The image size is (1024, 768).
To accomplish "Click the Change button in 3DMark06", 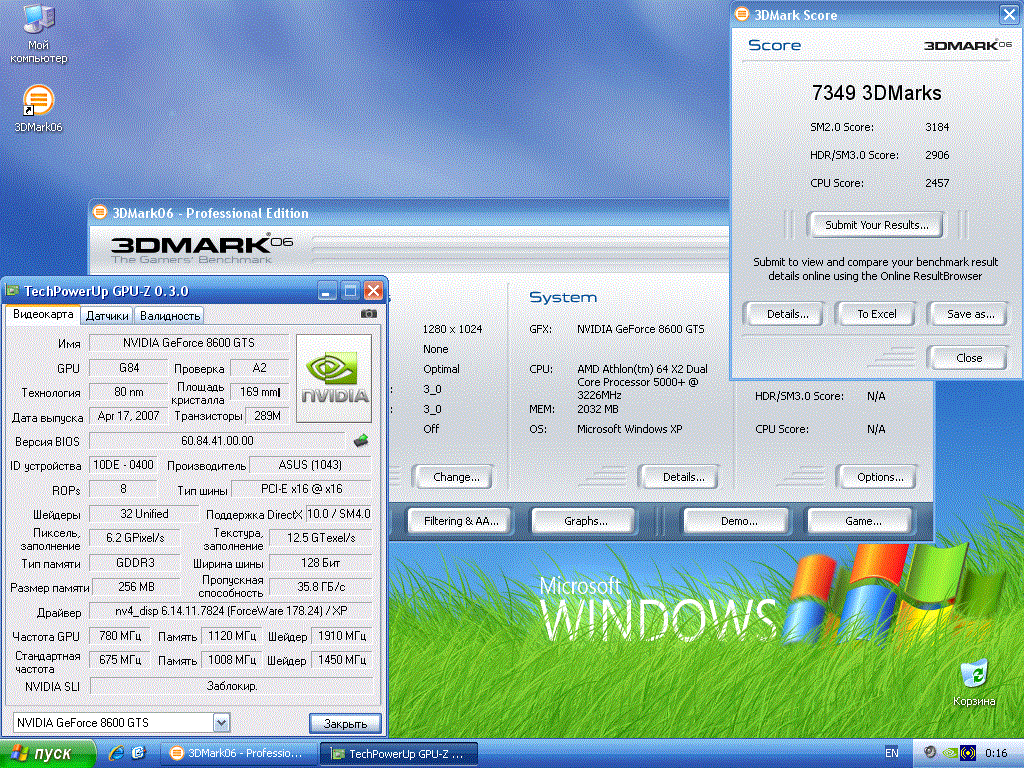I will click(x=455, y=477).
